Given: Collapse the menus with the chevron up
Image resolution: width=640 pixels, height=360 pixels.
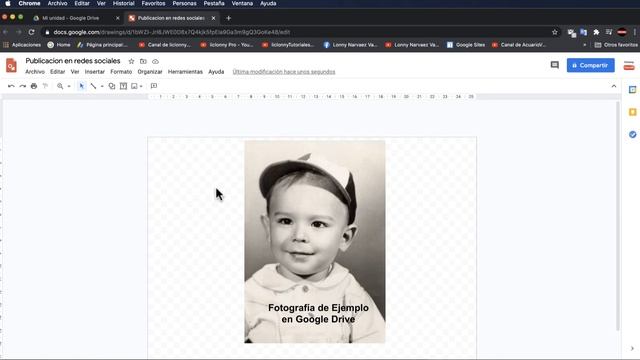Looking at the screenshot, I should point(614,86).
